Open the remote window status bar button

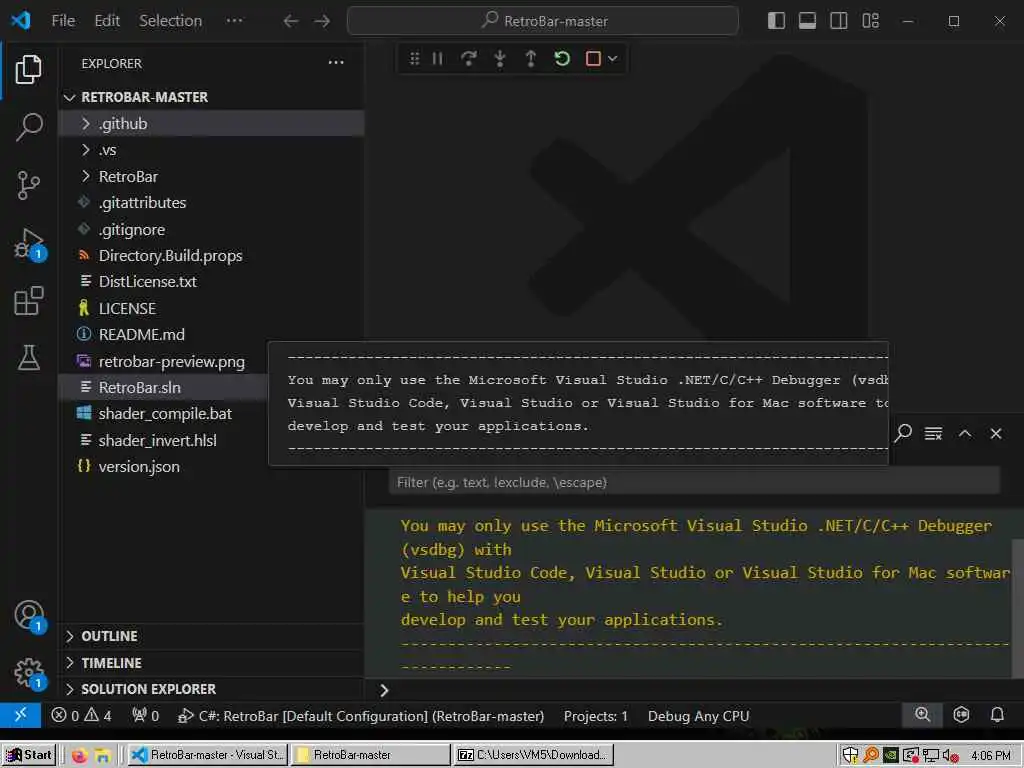20,715
